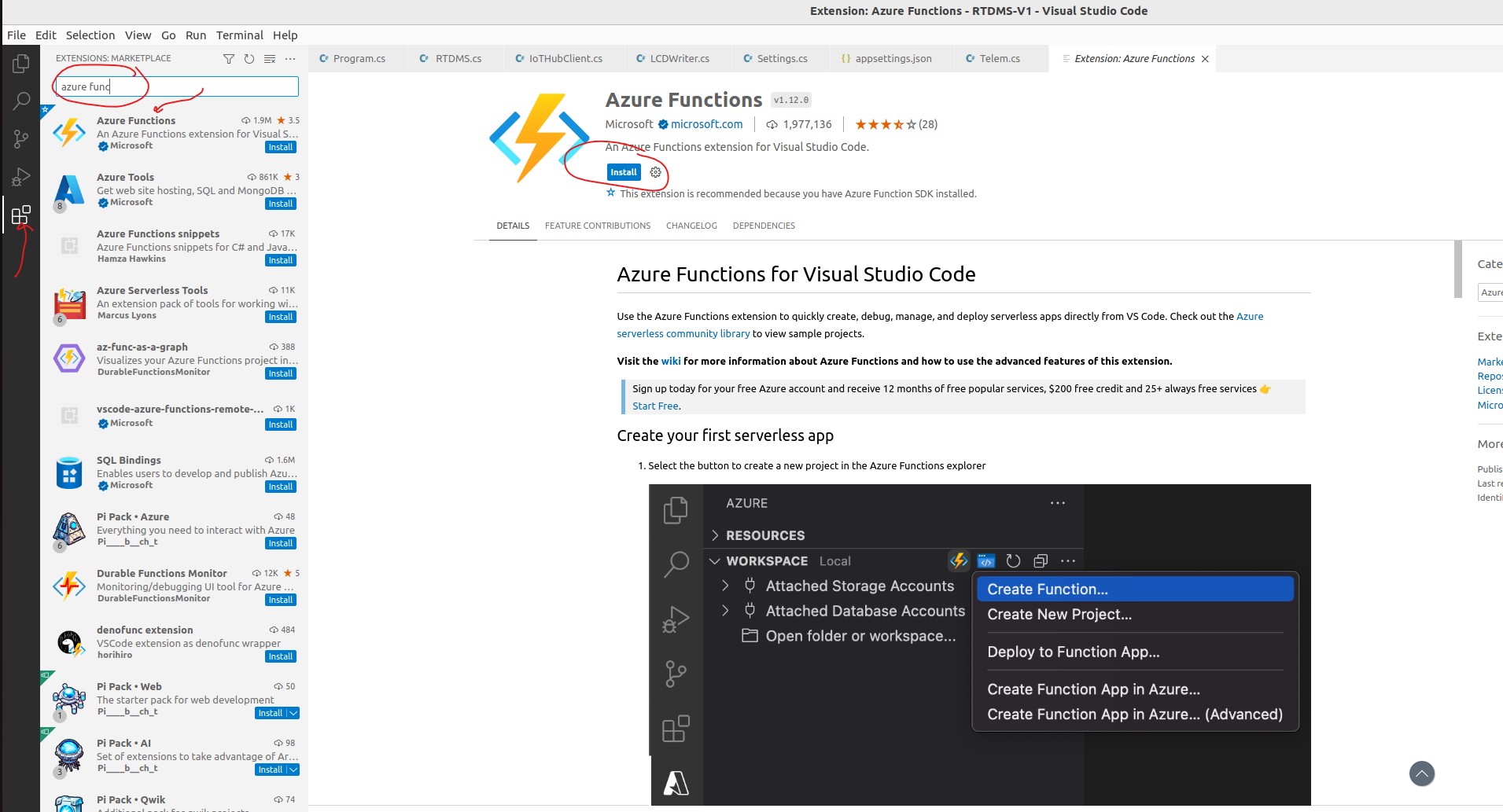Open the Extensions view icon
The height and width of the screenshot is (812, 1503).
pyautogui.click(x=21, y=215)
